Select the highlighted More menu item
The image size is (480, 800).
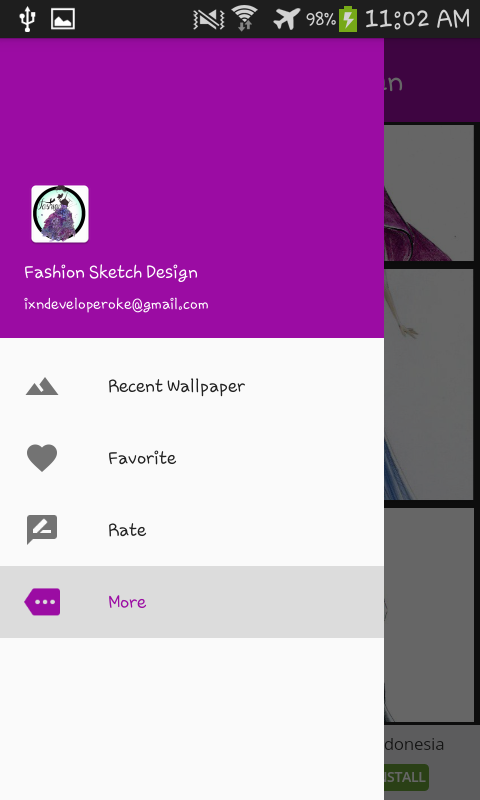(192, 602)
